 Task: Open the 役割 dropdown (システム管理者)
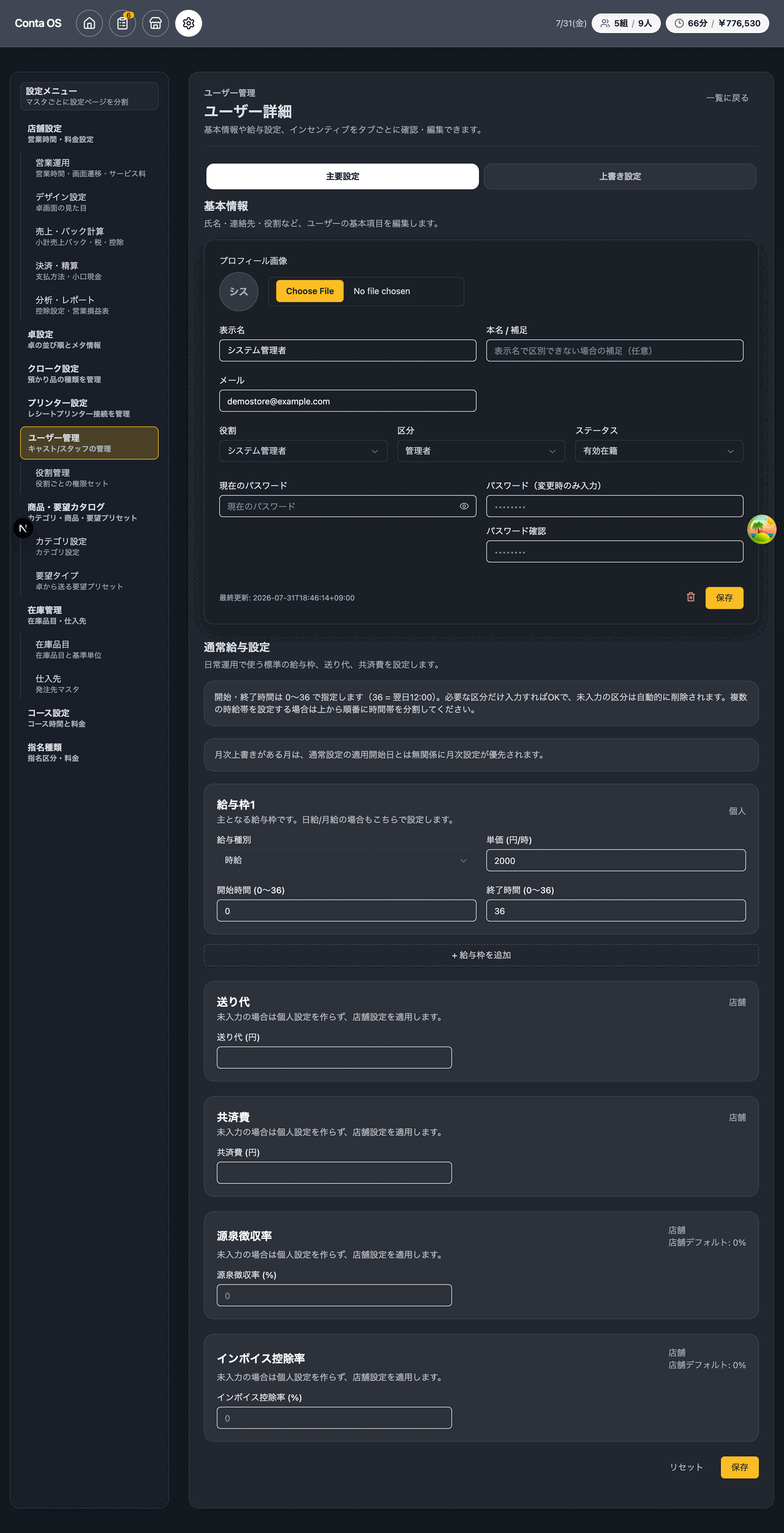tap(303, 451)
